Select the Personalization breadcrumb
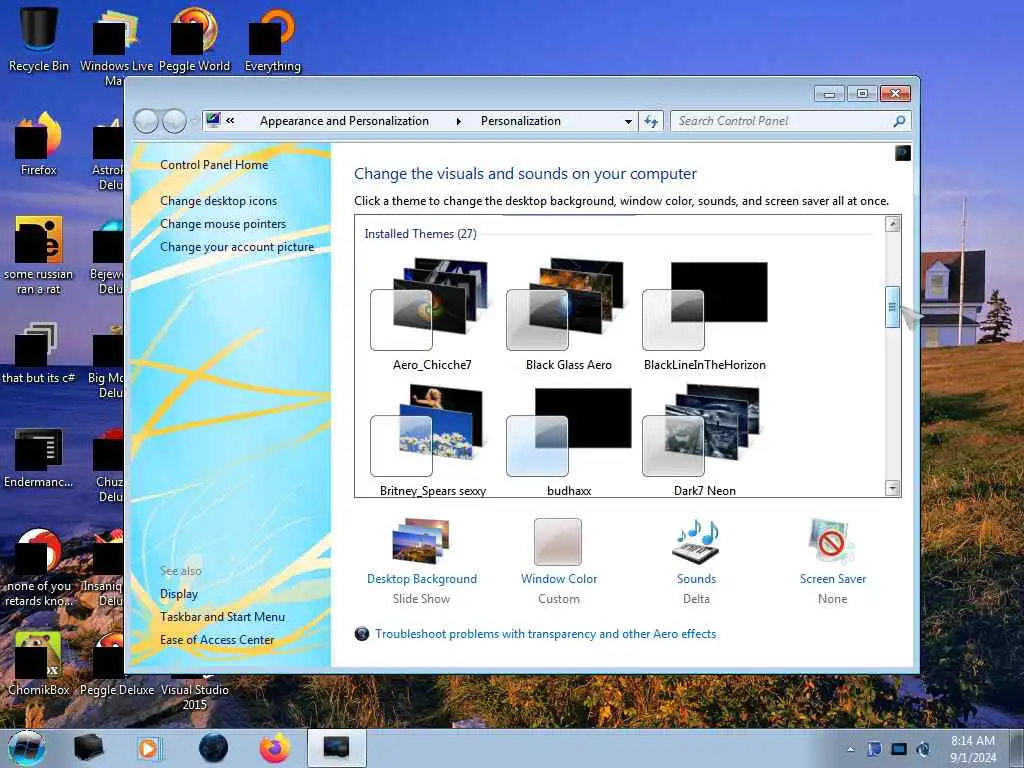This screenshot has width=1024, height=768. pyautogui.click(x=520, y=121)
